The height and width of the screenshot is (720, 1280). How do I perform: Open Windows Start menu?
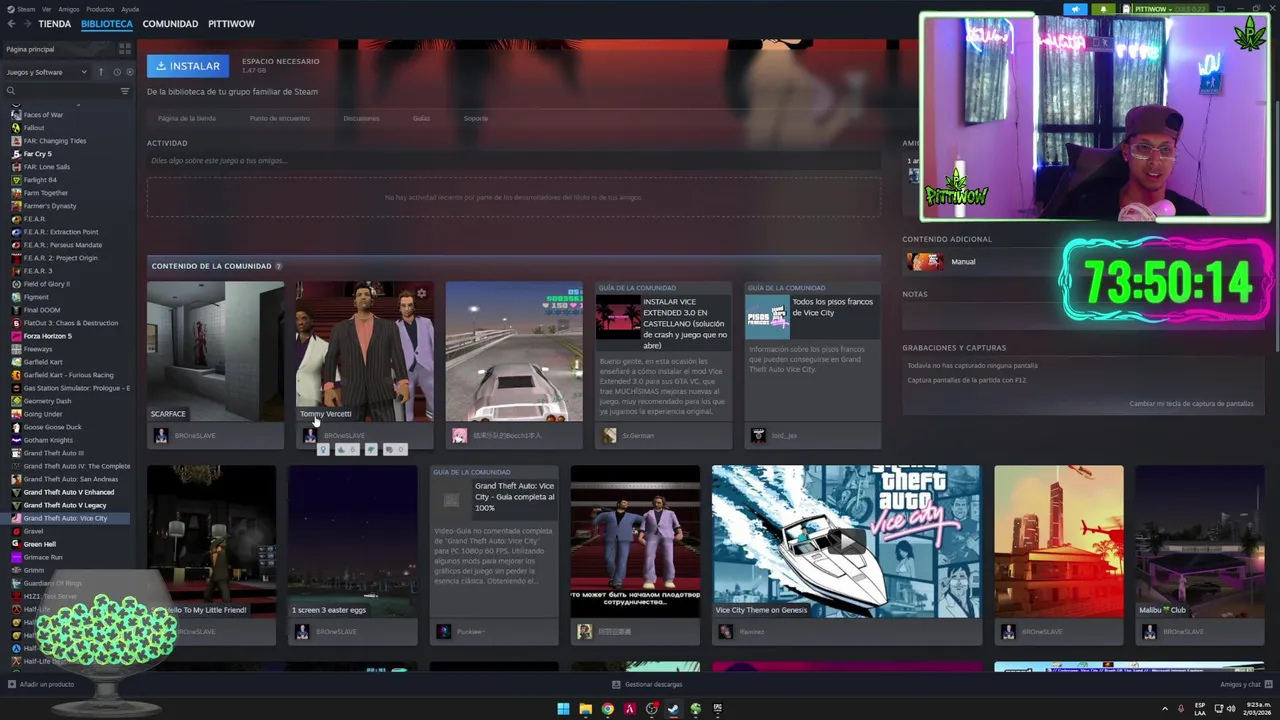click(563, 709)
